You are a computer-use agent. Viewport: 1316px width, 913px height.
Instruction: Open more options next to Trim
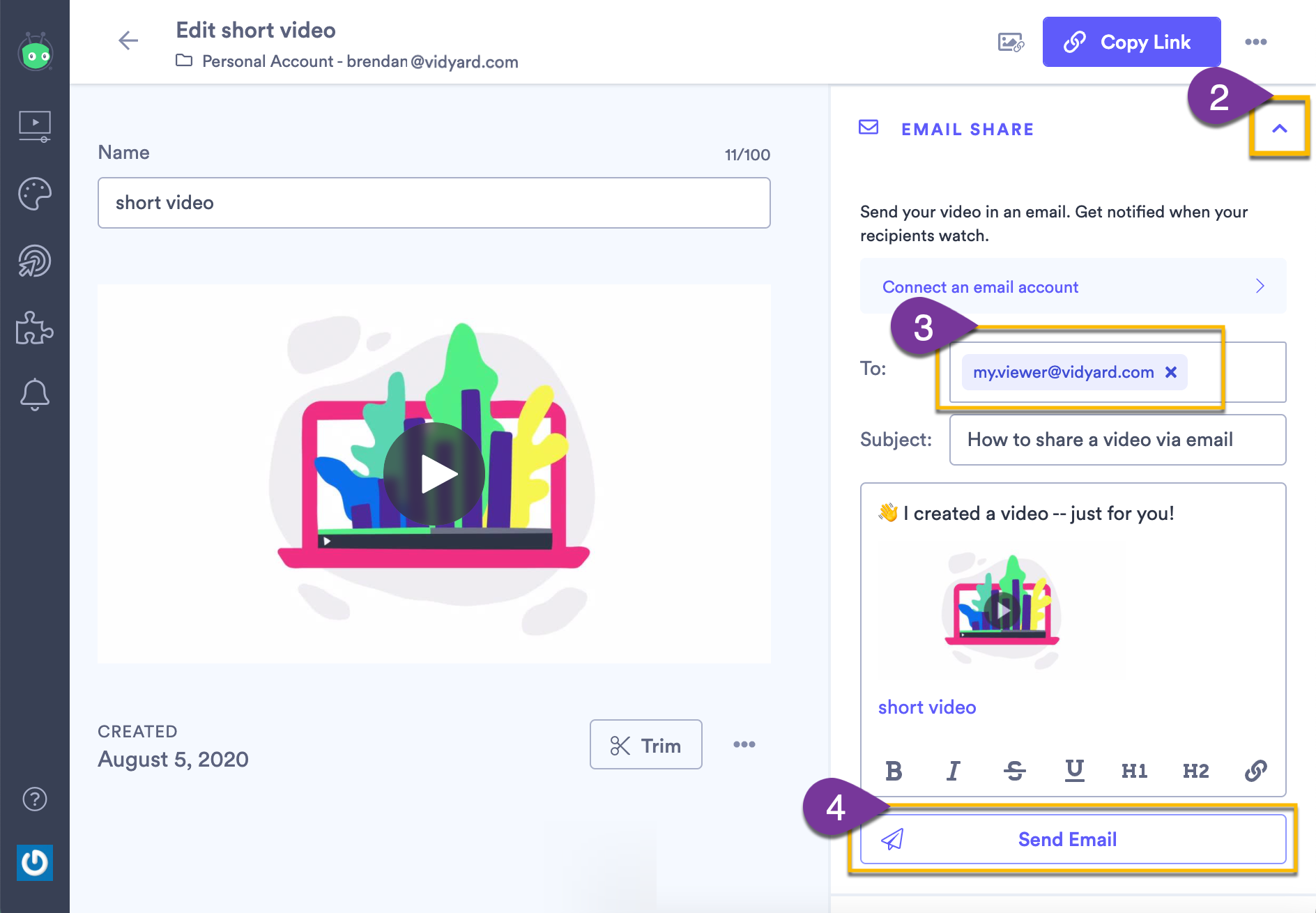pyautogui.click(x=744, y=744)
